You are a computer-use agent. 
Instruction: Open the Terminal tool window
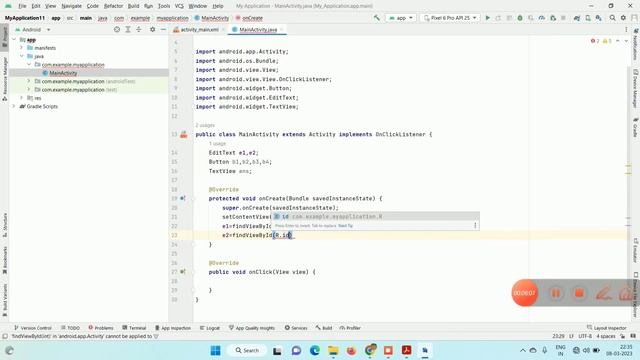click(x=134, y=328)
